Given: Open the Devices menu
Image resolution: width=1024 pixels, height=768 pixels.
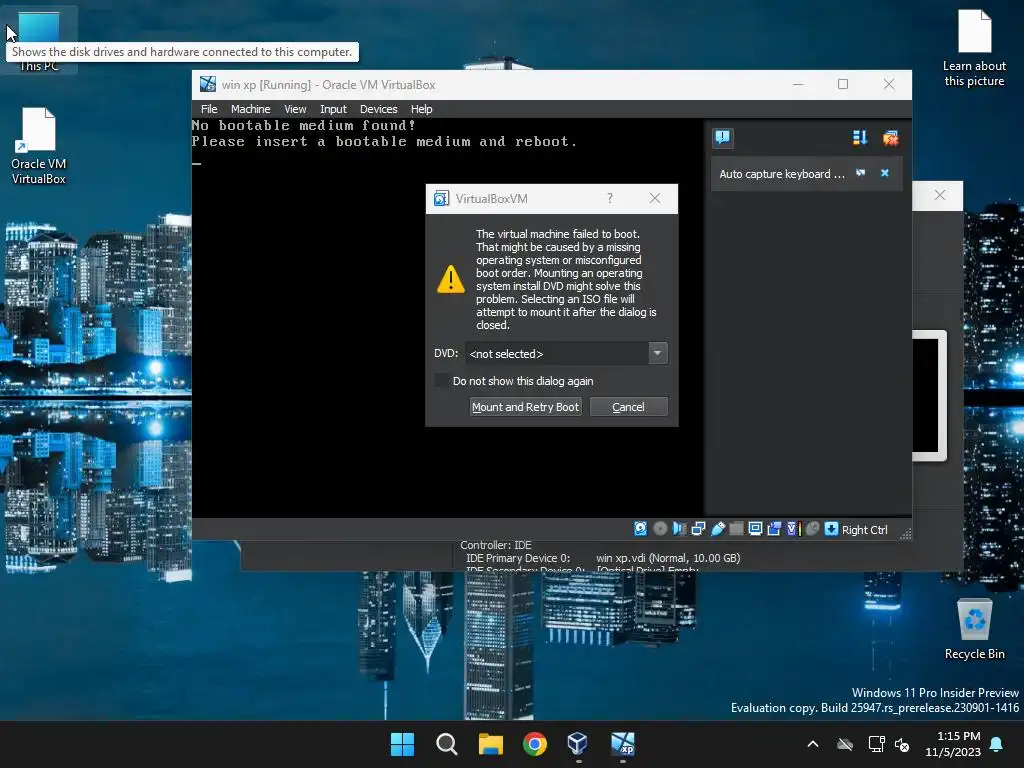Looking at the screenshot, I should 378,109.
